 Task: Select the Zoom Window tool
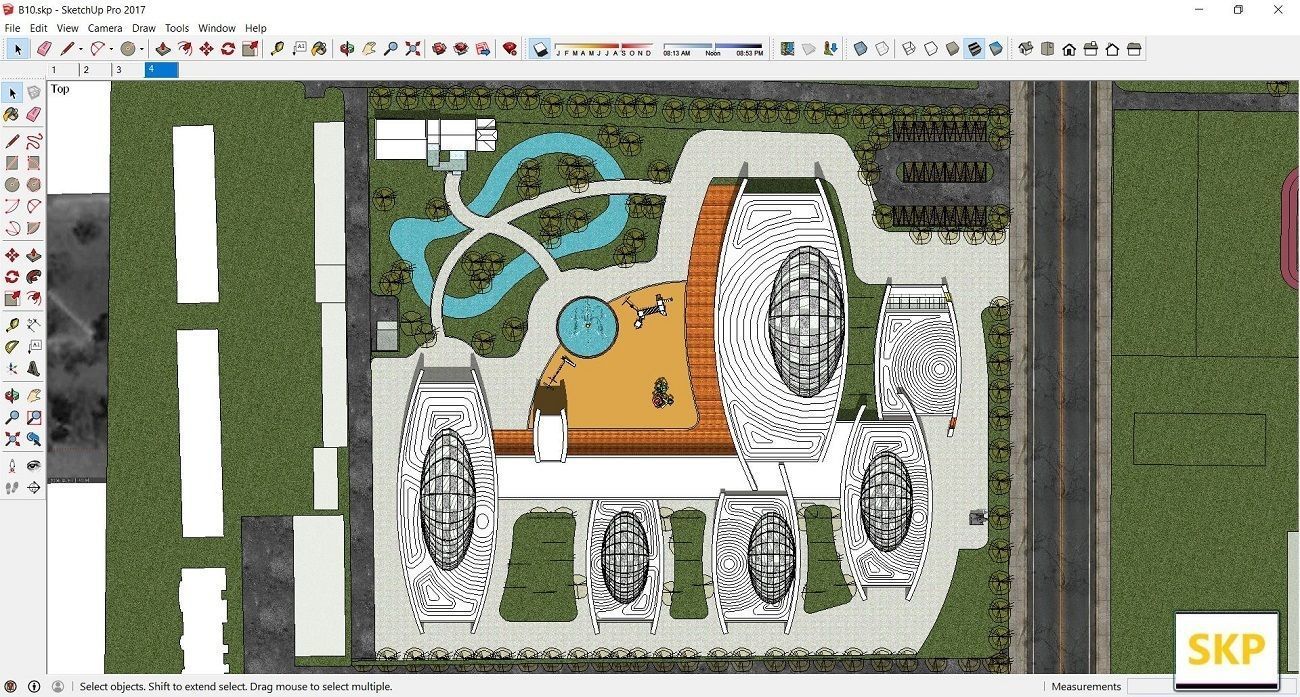click(x=34, y=417)
